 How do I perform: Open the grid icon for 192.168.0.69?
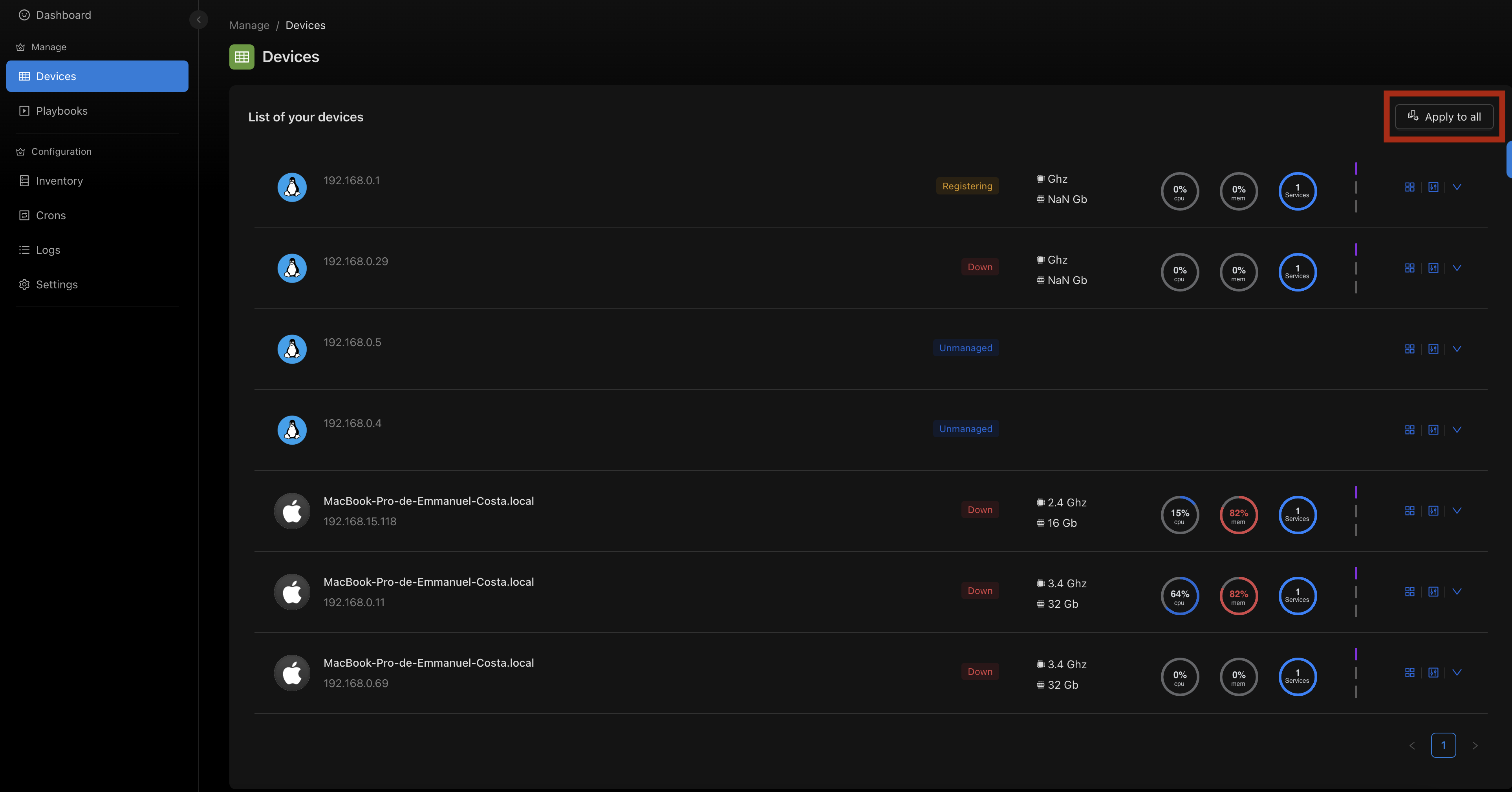click(x=1410, y=673)
